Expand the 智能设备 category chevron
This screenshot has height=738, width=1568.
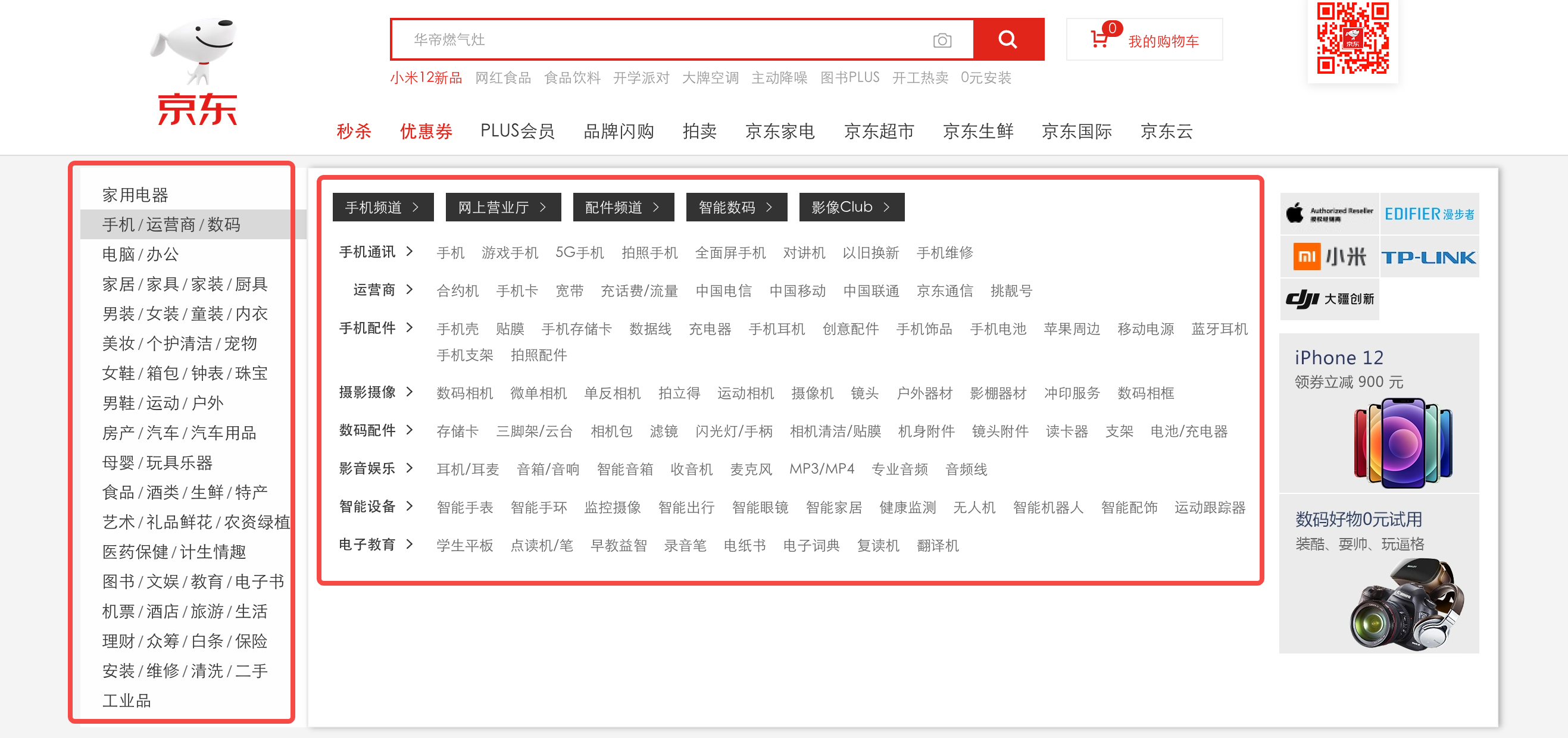click(x=410, y=506)
